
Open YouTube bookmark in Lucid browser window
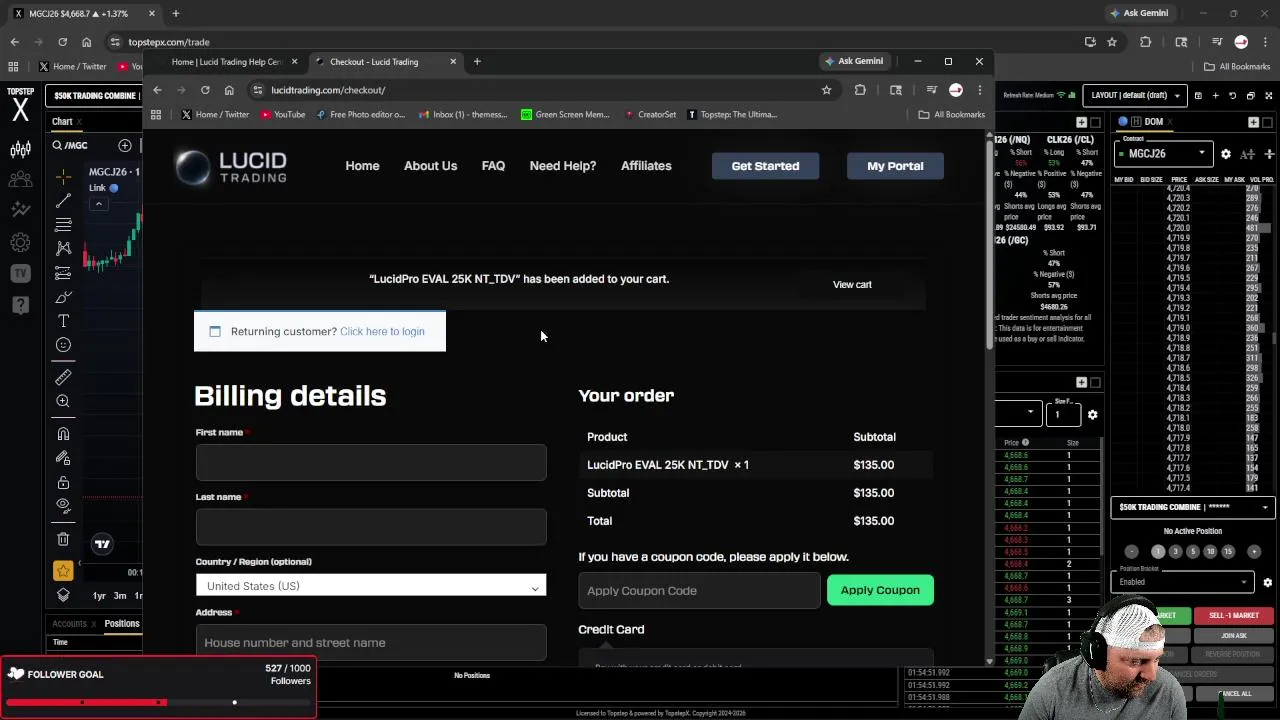(282, 115)
